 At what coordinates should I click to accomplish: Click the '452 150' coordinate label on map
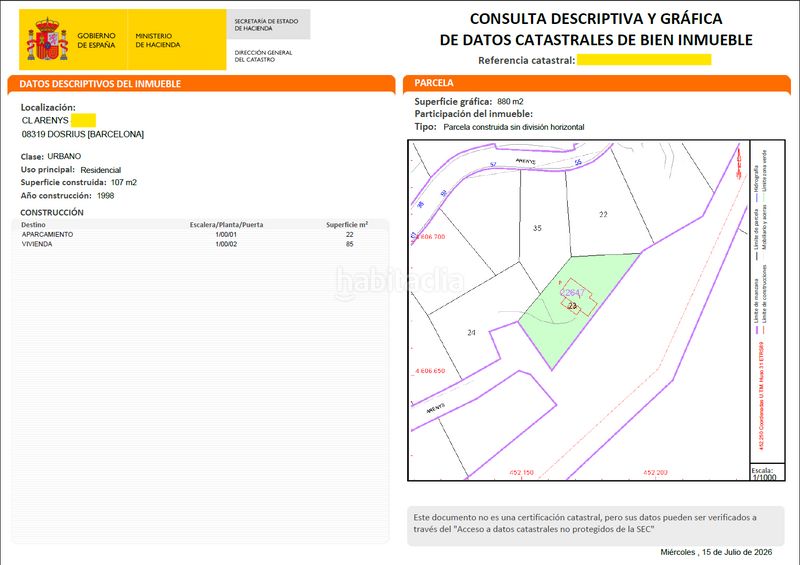521,473
